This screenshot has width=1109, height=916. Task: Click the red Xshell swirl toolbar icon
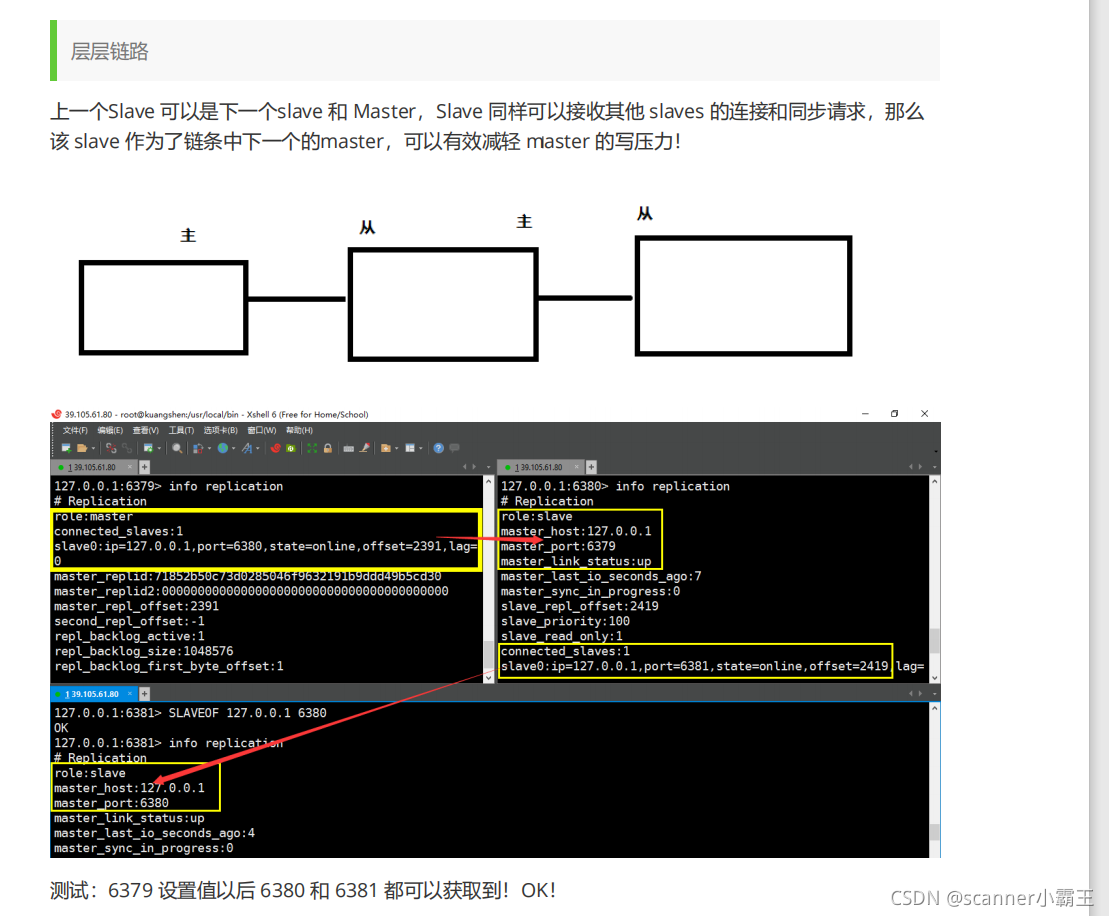click(276, 448)
